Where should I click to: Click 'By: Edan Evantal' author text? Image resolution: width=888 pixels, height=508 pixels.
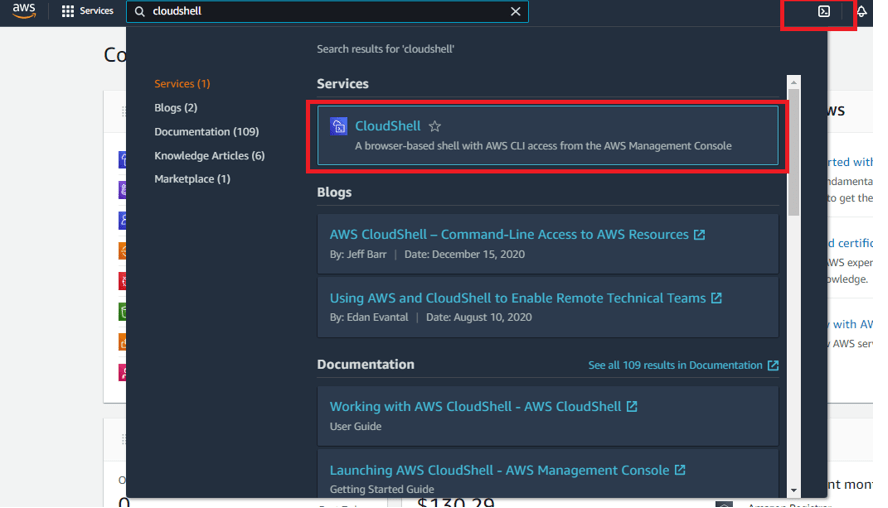[369, 317]
